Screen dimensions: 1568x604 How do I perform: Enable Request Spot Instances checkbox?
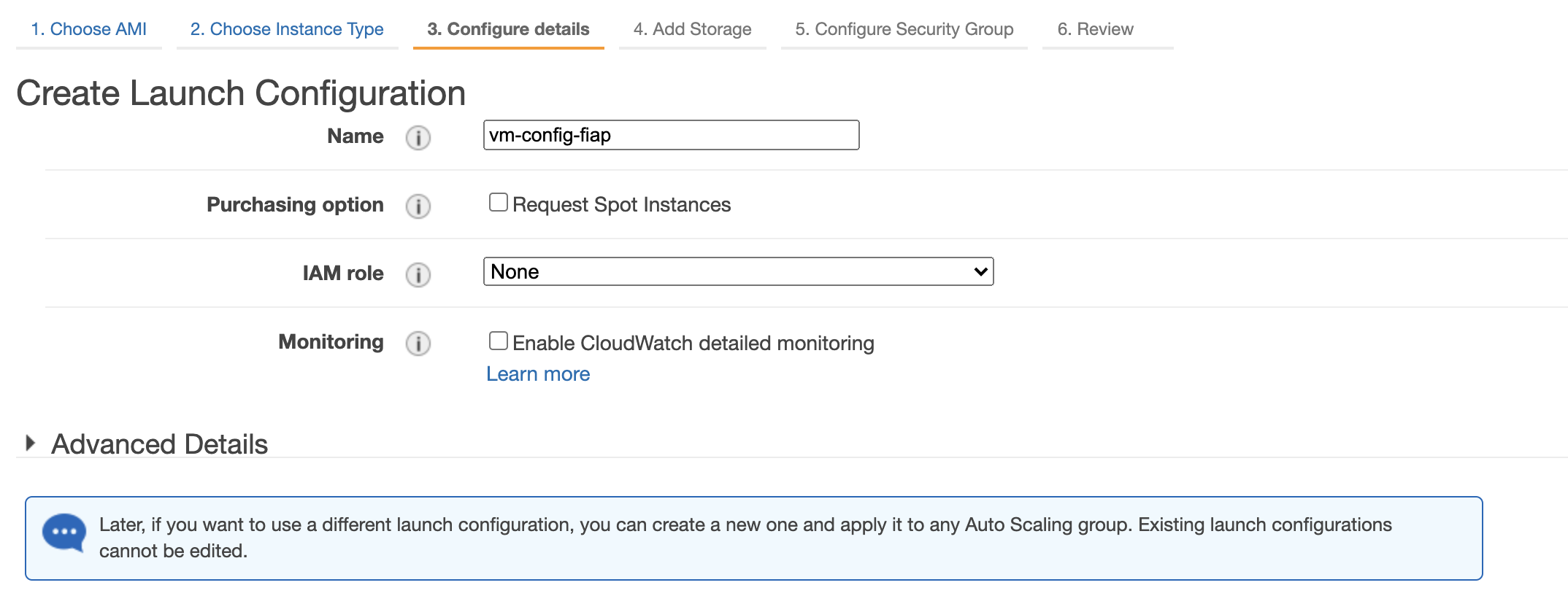(499, 202)
